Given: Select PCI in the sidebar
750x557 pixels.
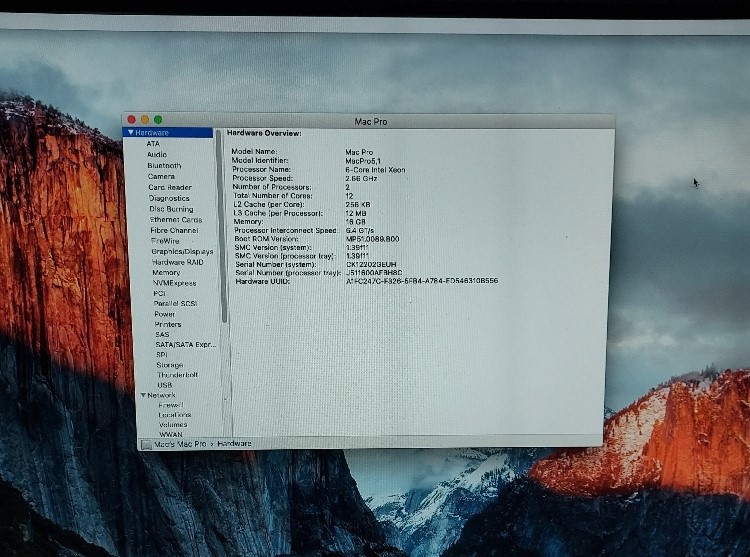Looking at the screenshot, I should 159,294.
